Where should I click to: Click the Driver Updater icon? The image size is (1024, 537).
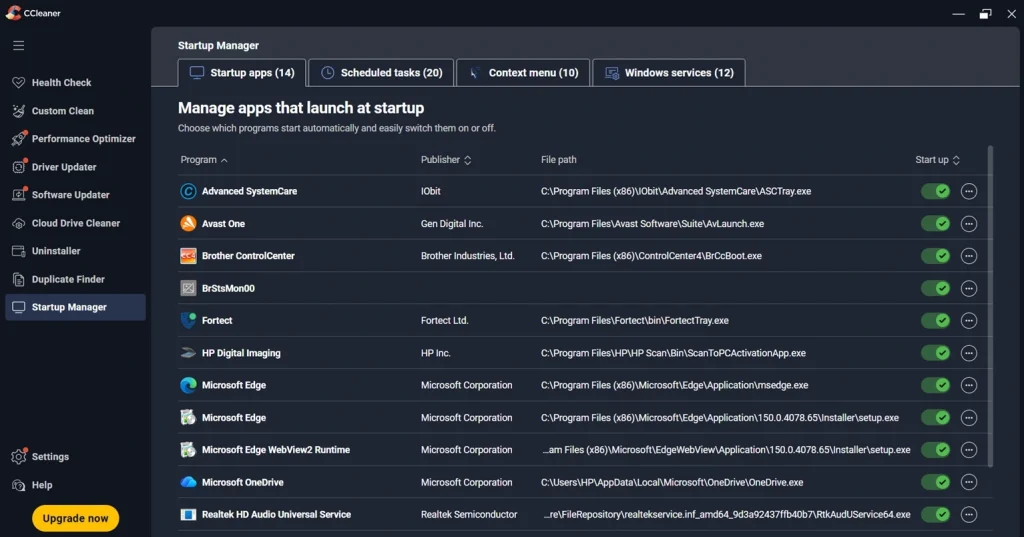point(19,167)
